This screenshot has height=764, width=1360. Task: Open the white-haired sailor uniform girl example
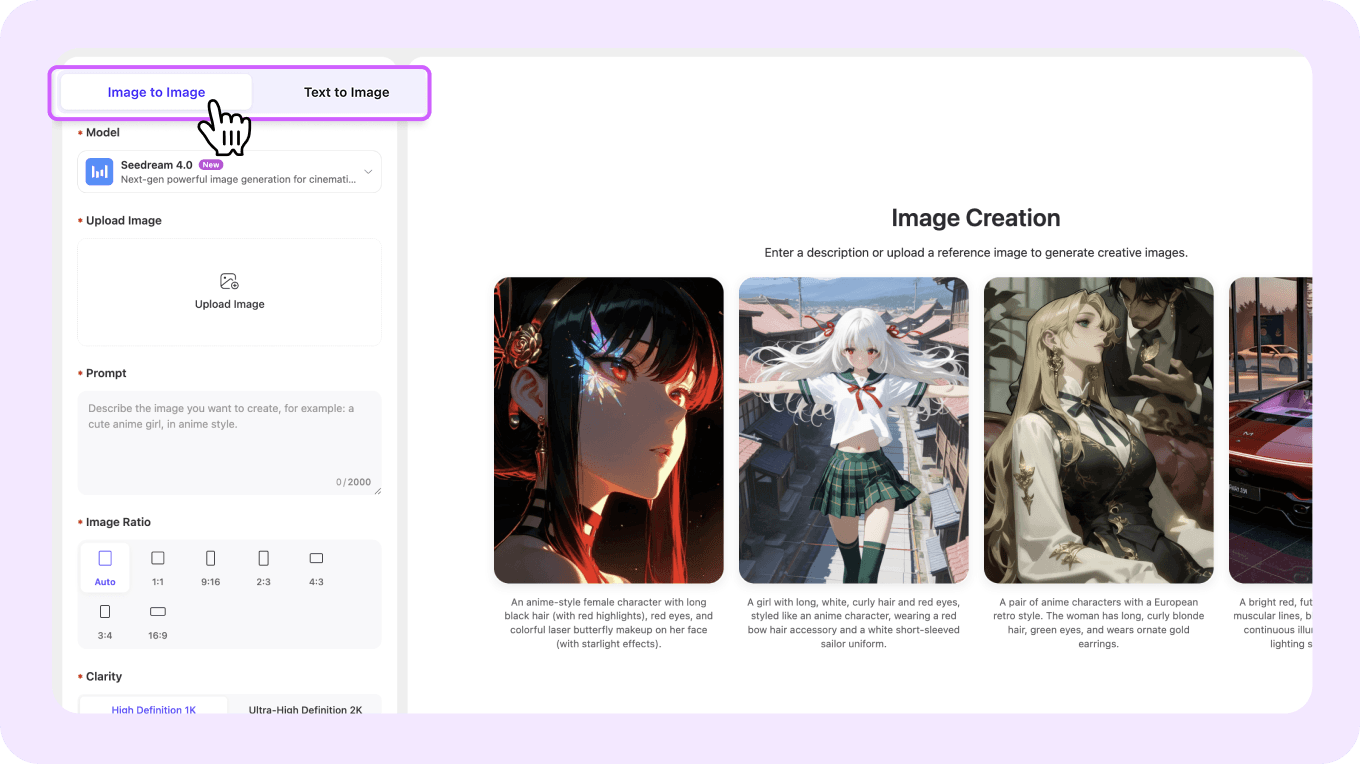pyautogui.click(x=853, y=430)
